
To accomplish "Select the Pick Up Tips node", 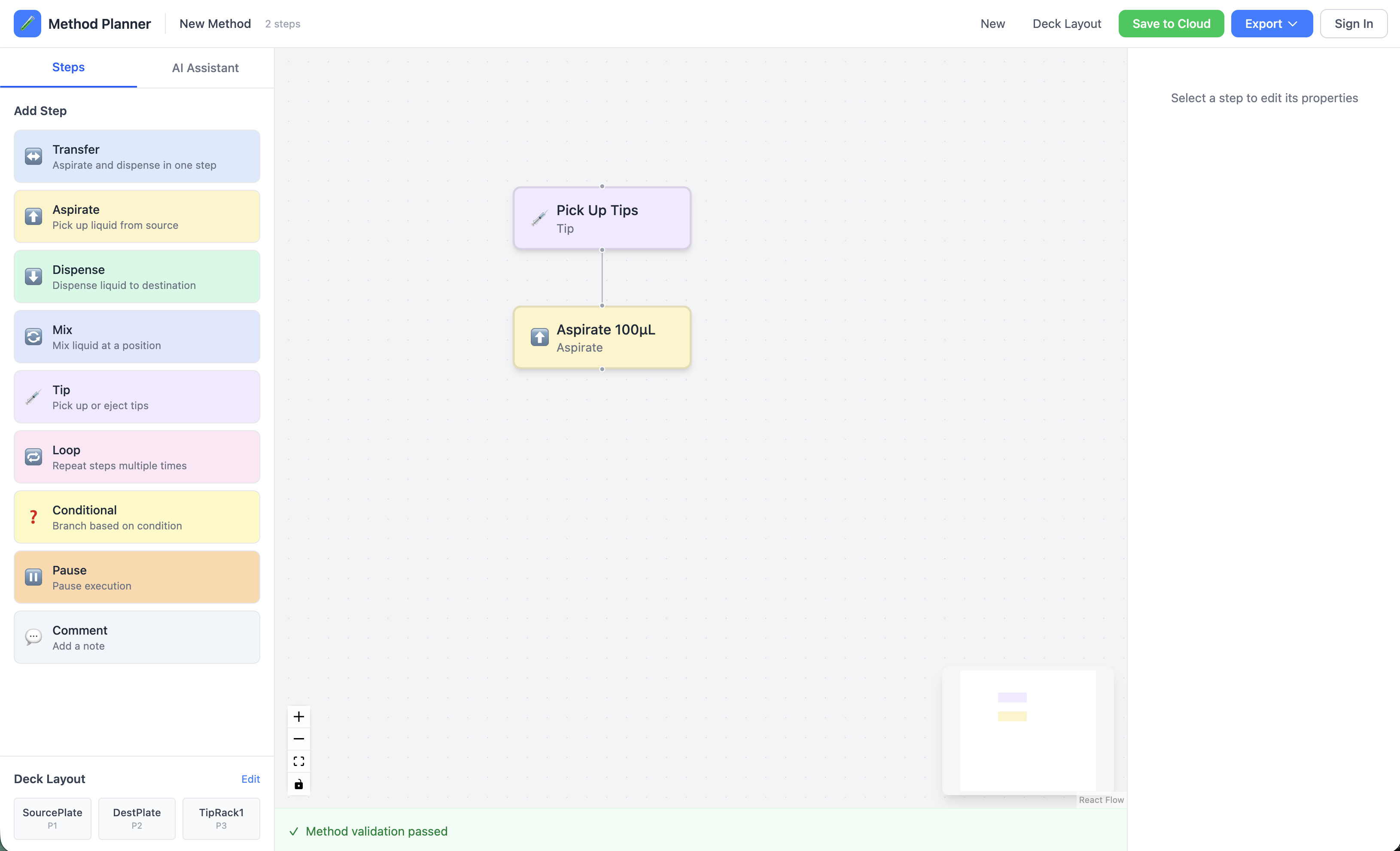I will (x=602, y=218).
